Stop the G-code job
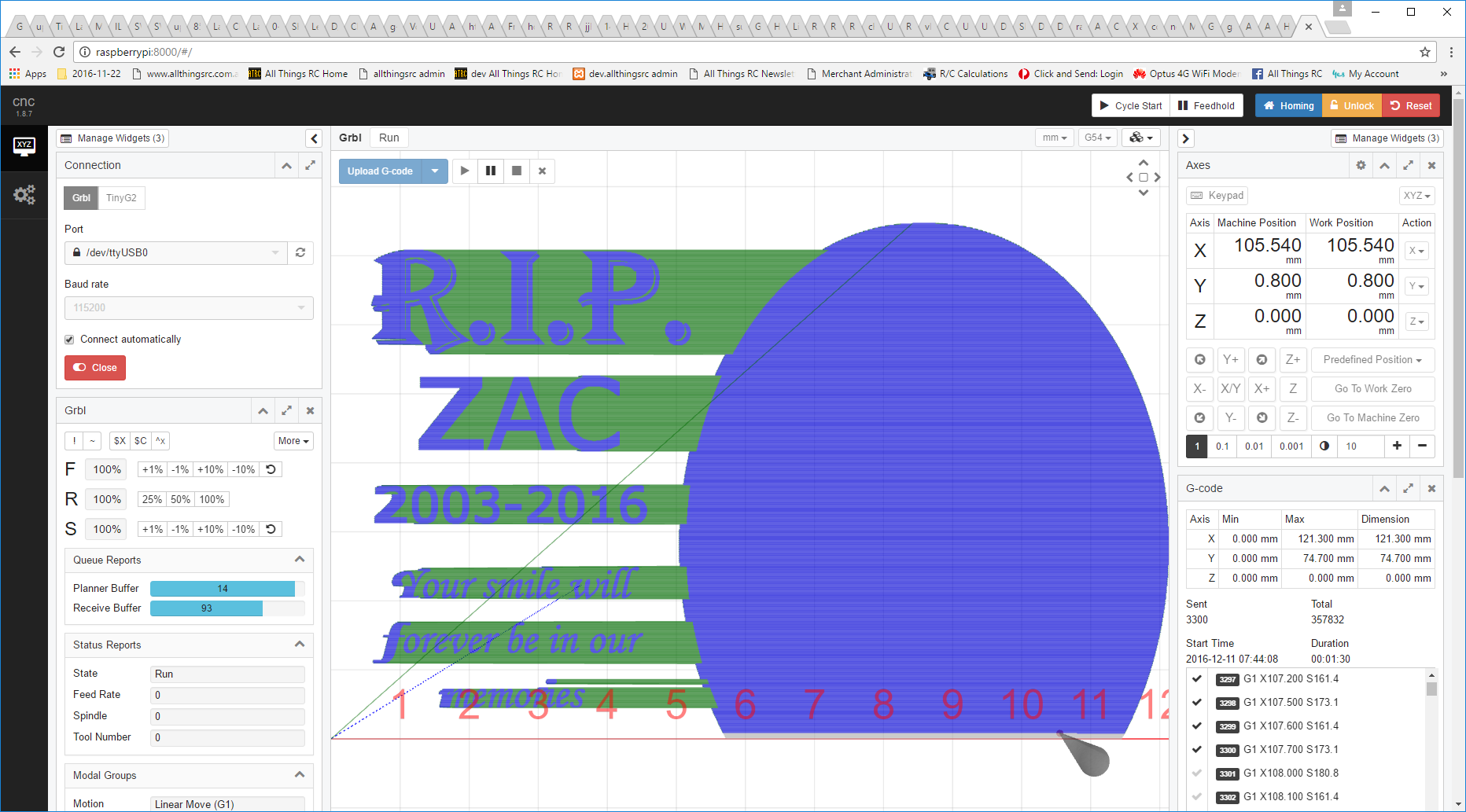The width and height of the screenshot is (1466, 812). click(517, 171)
